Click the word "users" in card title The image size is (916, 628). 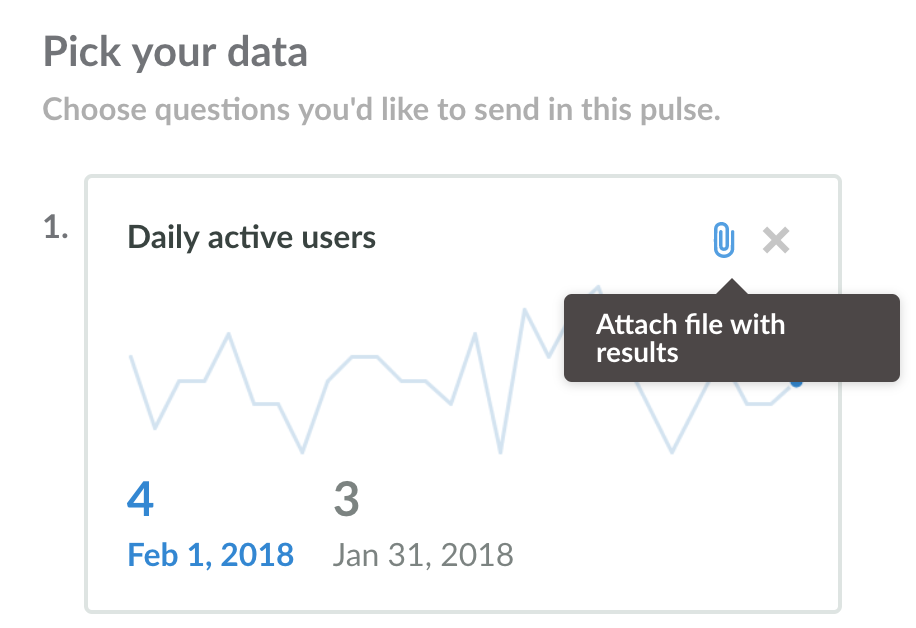tap(340, 238)
